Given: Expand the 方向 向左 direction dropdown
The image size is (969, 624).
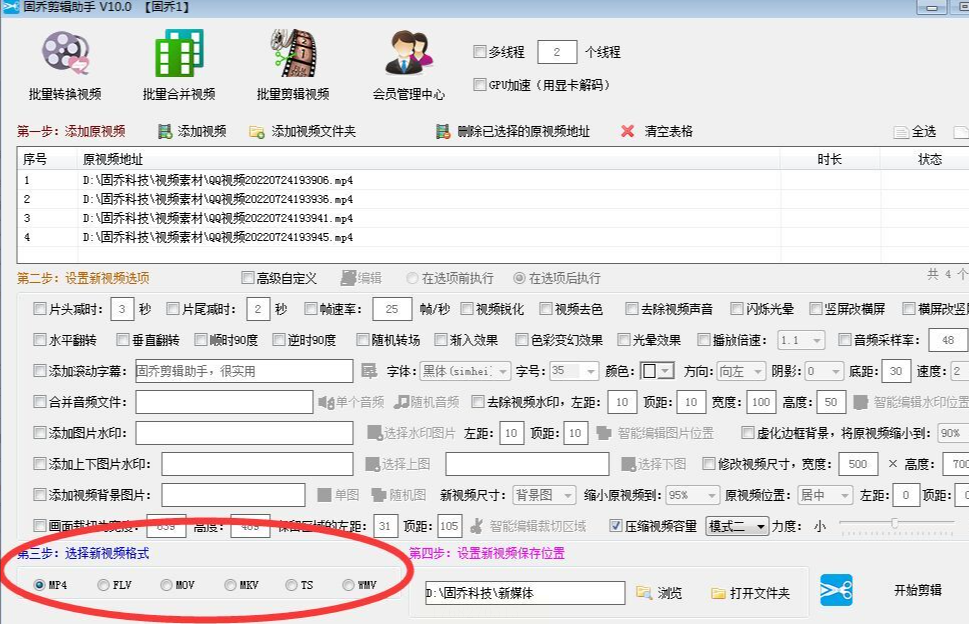Looking at the screenshot, I should (741, 371).
